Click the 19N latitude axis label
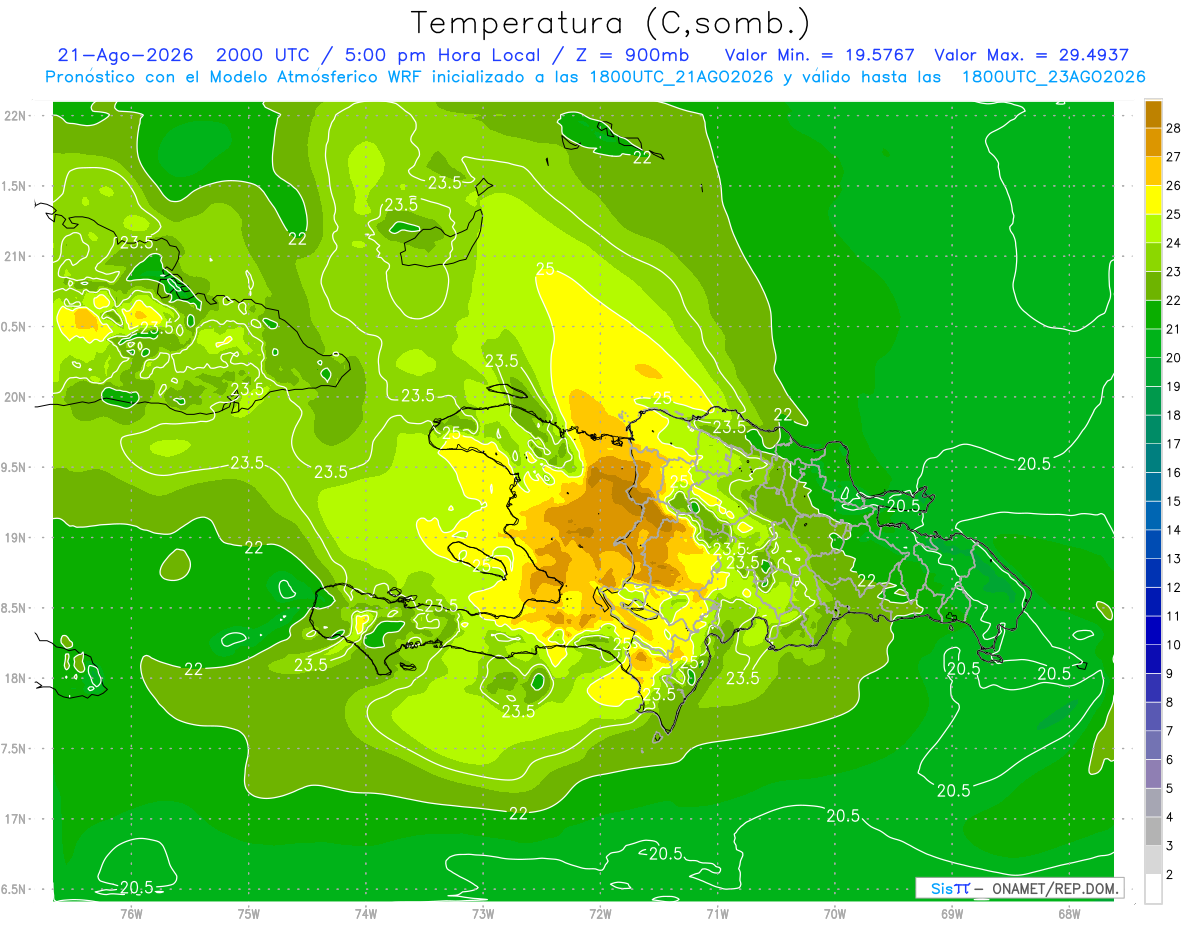The height and width of the screenshot is (927, 1200). [15, 538]
